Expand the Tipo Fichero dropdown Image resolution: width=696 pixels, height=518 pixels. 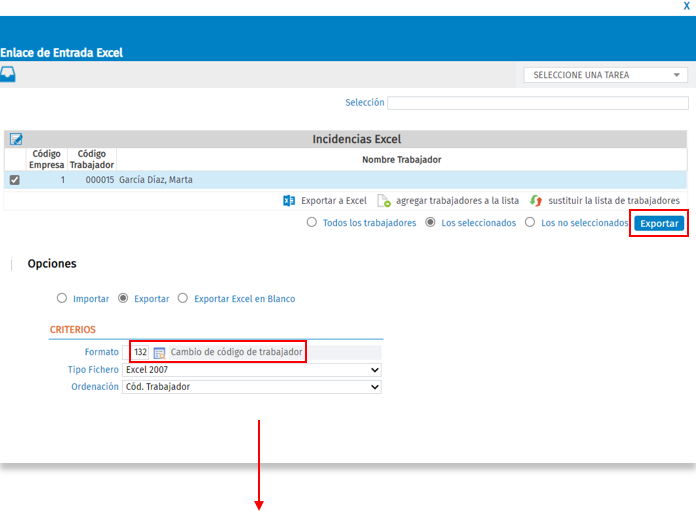point(252,370)
